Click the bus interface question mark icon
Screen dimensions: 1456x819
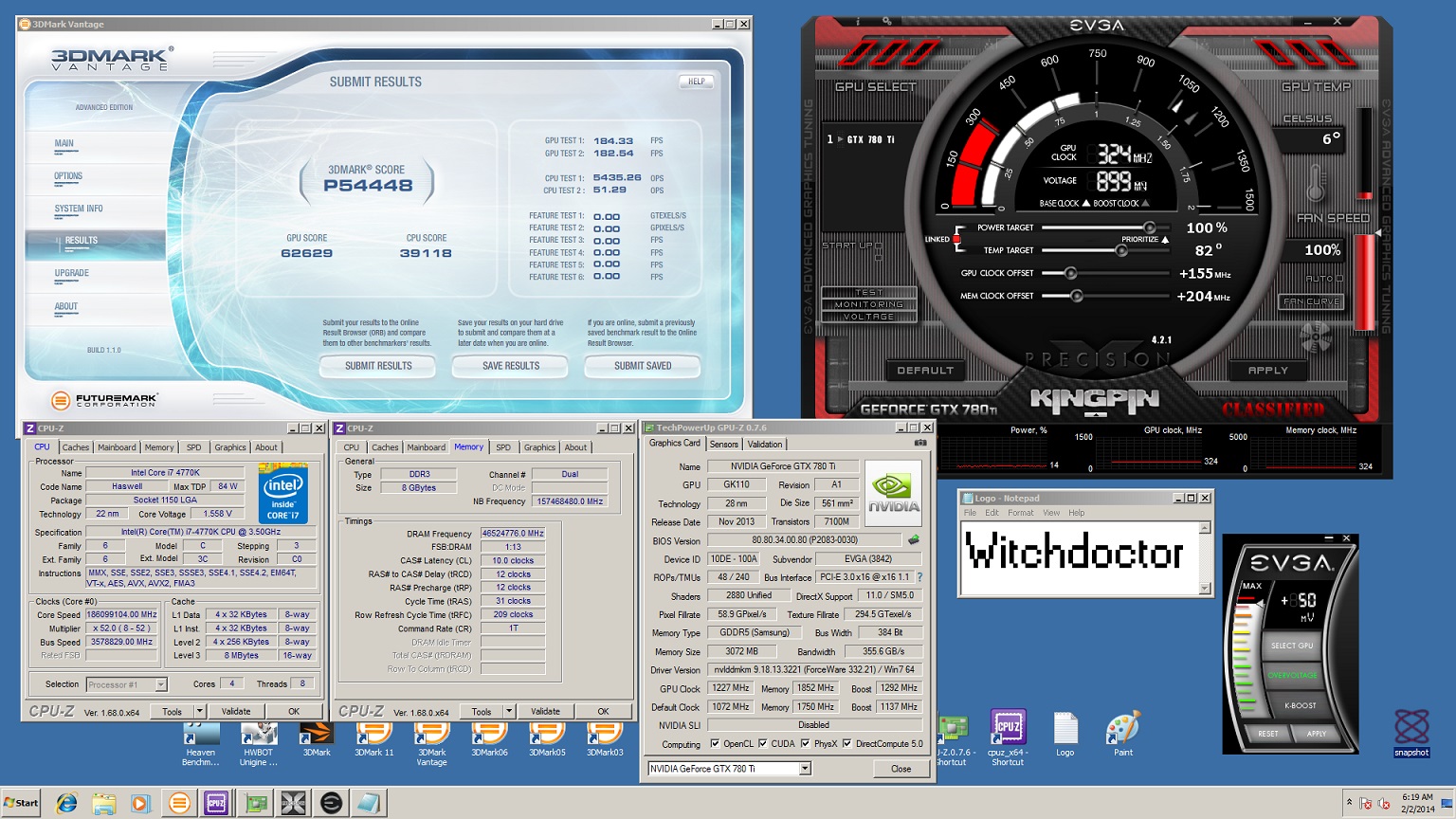click(x=919, y=577)
